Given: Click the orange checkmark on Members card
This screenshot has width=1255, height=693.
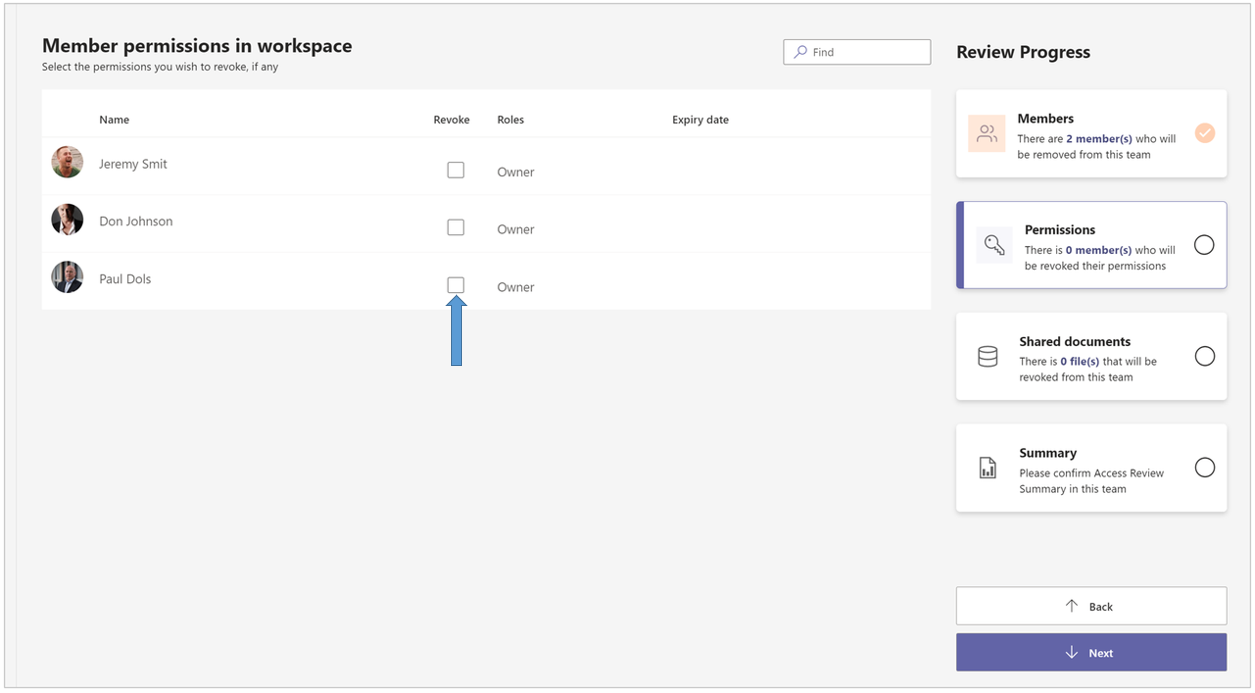Looking at the screenshot, I should (1205, 133).
